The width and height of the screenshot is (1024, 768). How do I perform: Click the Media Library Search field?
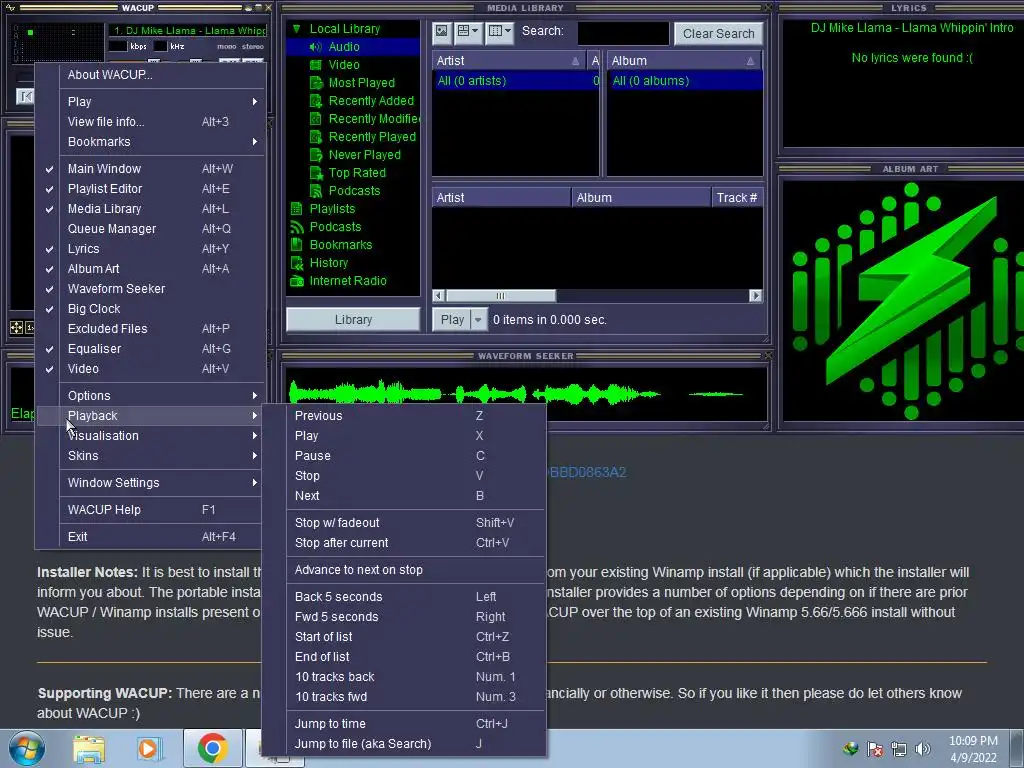click(623, 33)
